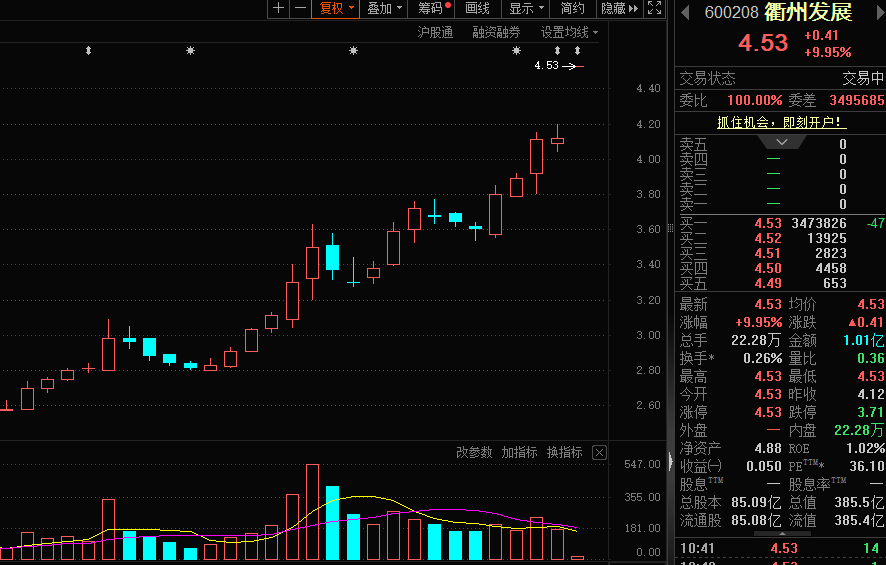
Task: Click 买一 bid price 4.53
Action: [768, 223]
